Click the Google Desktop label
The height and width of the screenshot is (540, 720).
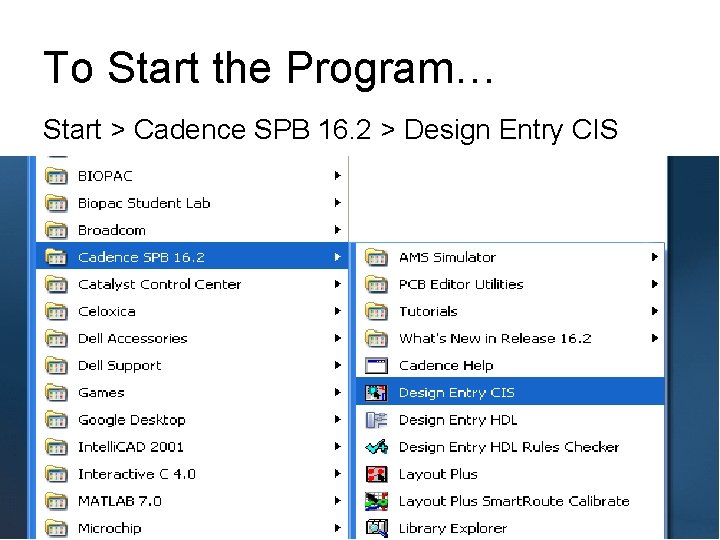click(132, 420)
